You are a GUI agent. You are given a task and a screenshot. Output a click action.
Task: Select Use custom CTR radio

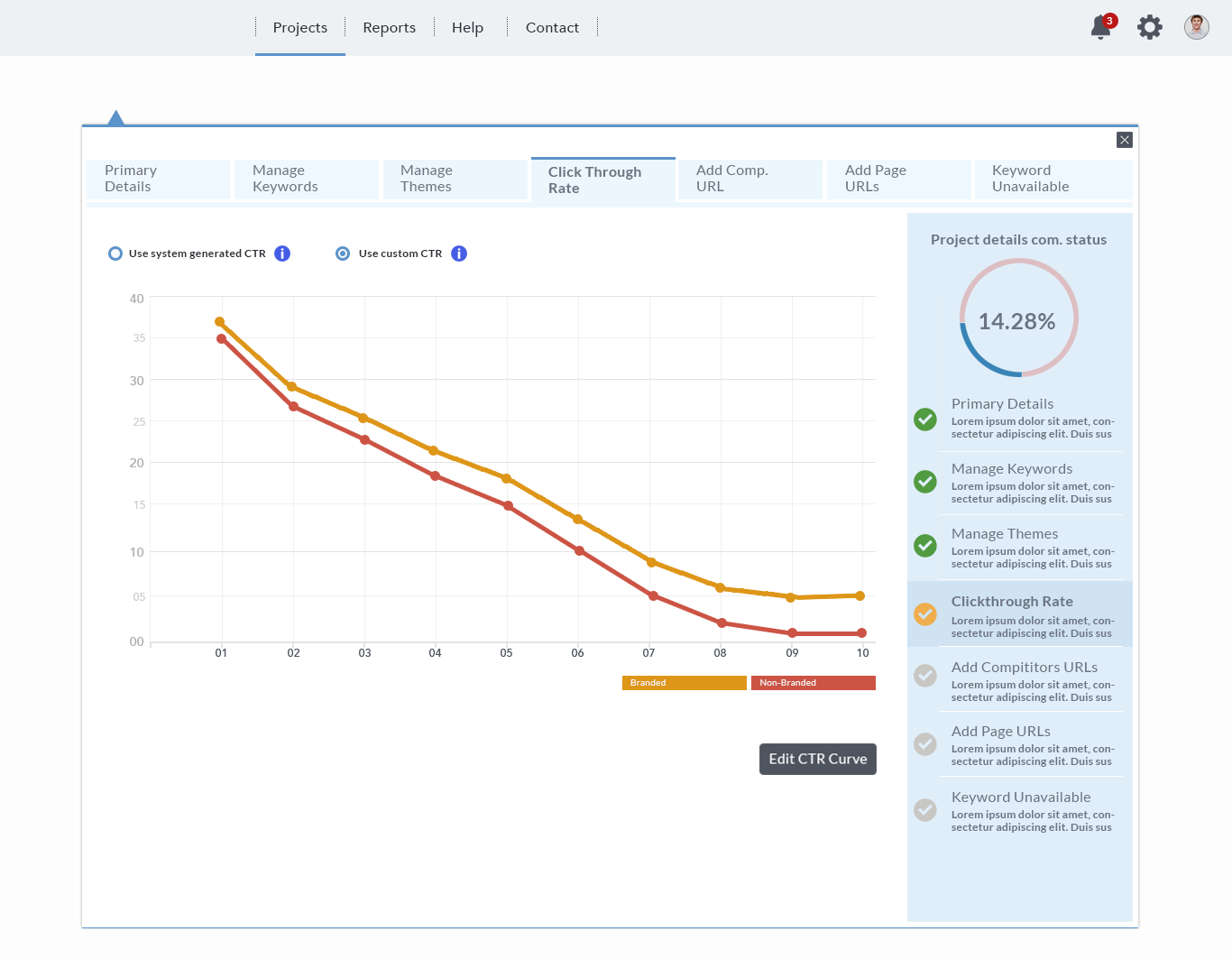pyautogui.click(x=343, y=254)
